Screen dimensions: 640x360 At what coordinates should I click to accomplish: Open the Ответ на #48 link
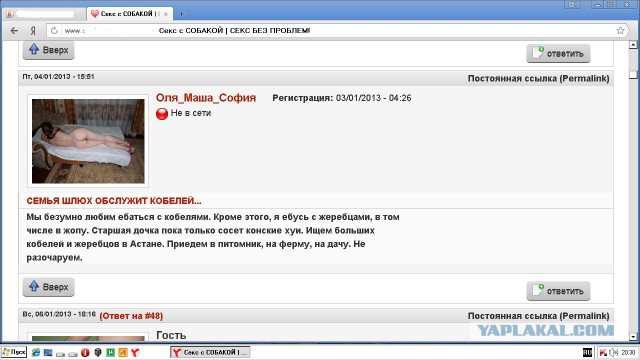tap(131, 316)
